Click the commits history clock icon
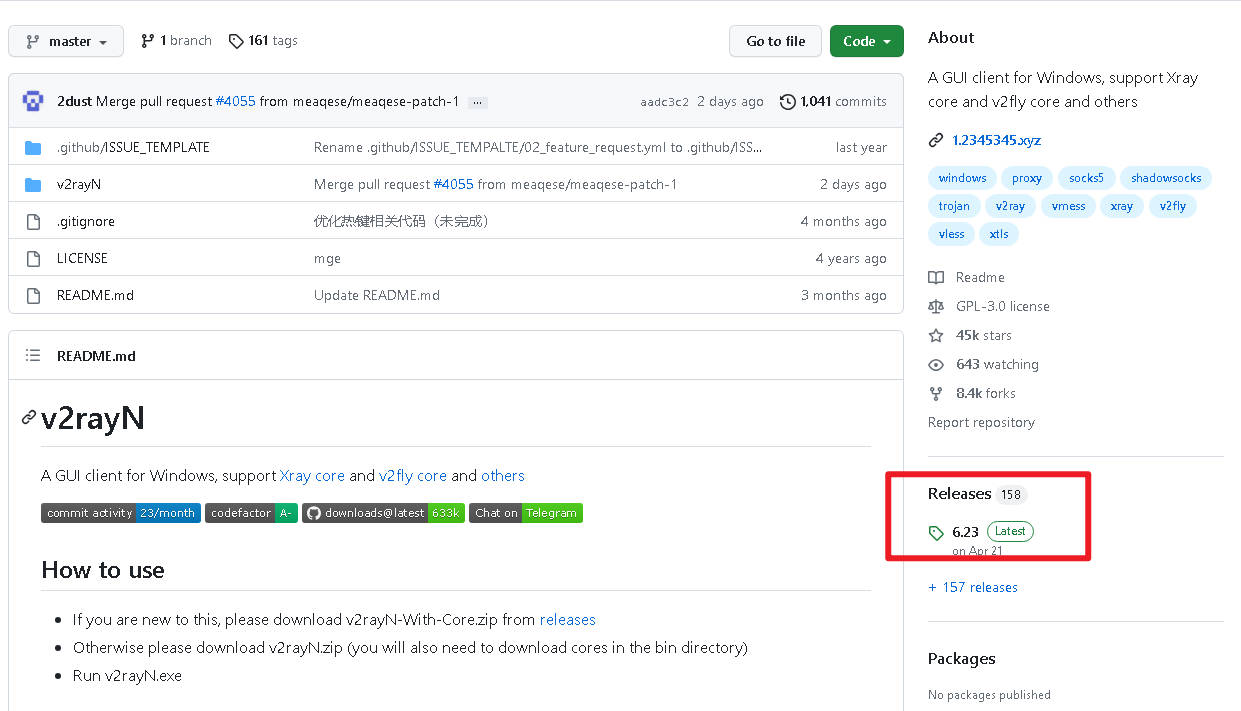Image resolution: width=1241 pixels, height=711 pixels. [x=788, y=101]
